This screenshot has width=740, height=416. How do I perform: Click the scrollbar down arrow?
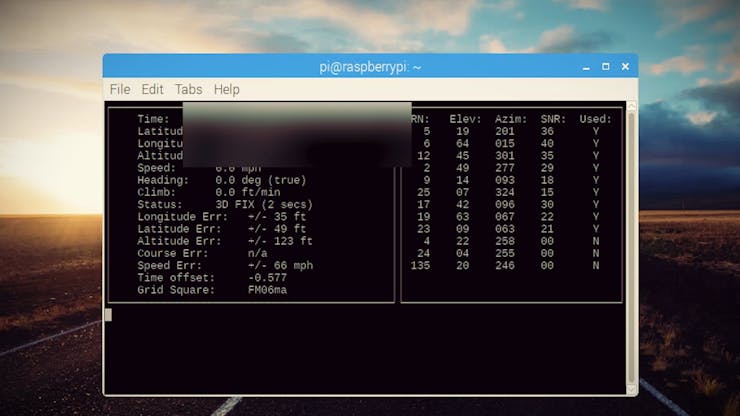(631, 389)
